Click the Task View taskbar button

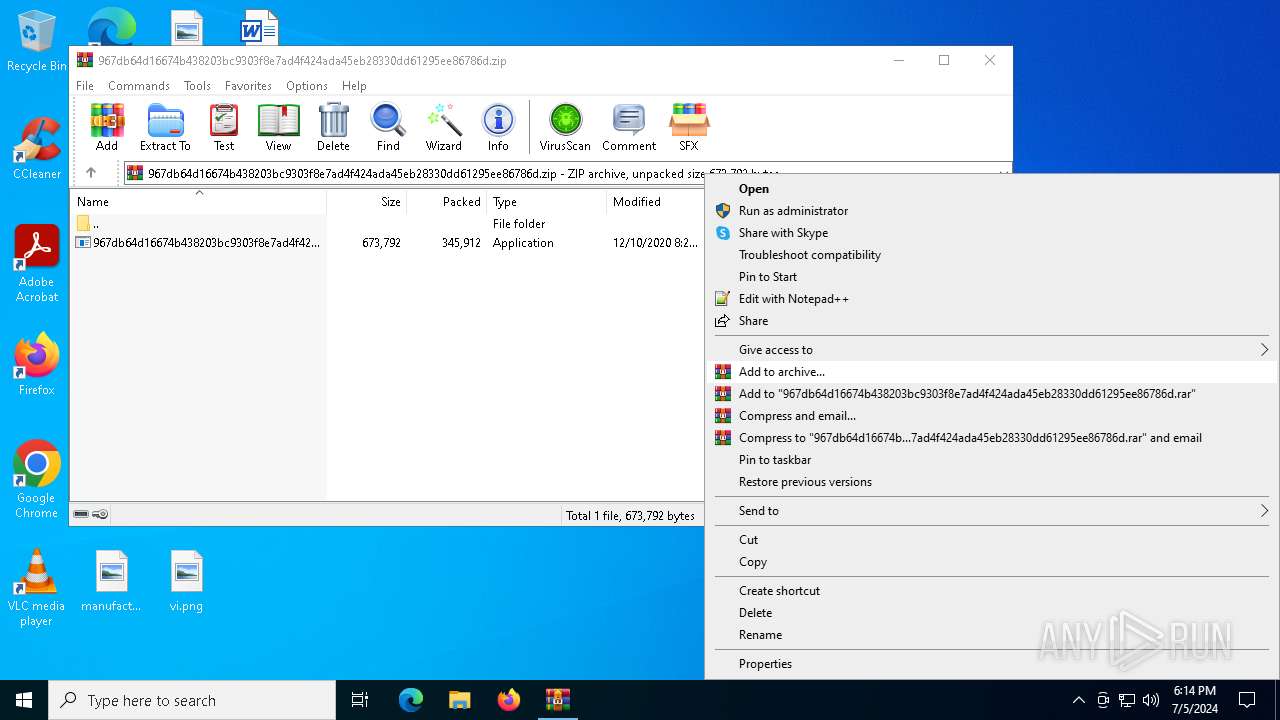pyautogui.click(x=360, y=700)
